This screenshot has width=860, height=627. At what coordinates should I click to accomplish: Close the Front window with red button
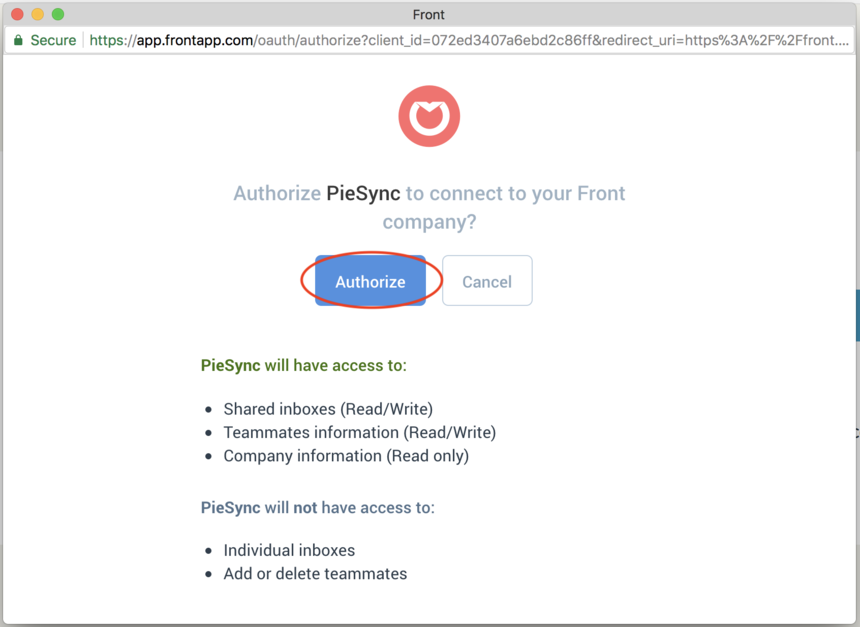pos(17,14)
